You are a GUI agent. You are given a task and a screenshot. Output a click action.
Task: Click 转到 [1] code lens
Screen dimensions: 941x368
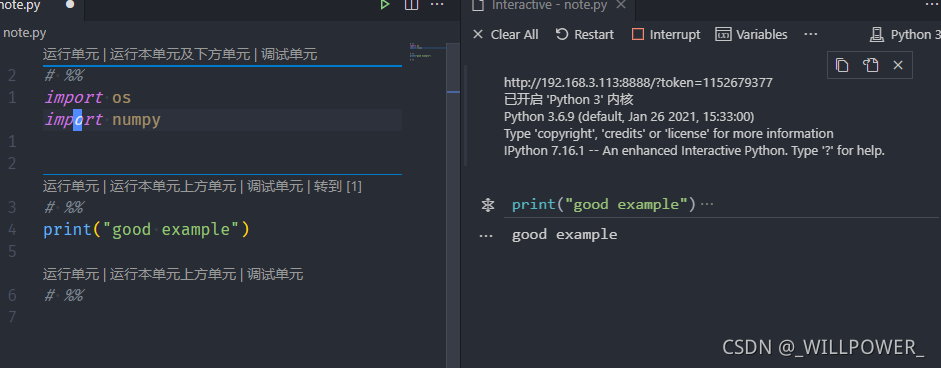coord(338,187)
